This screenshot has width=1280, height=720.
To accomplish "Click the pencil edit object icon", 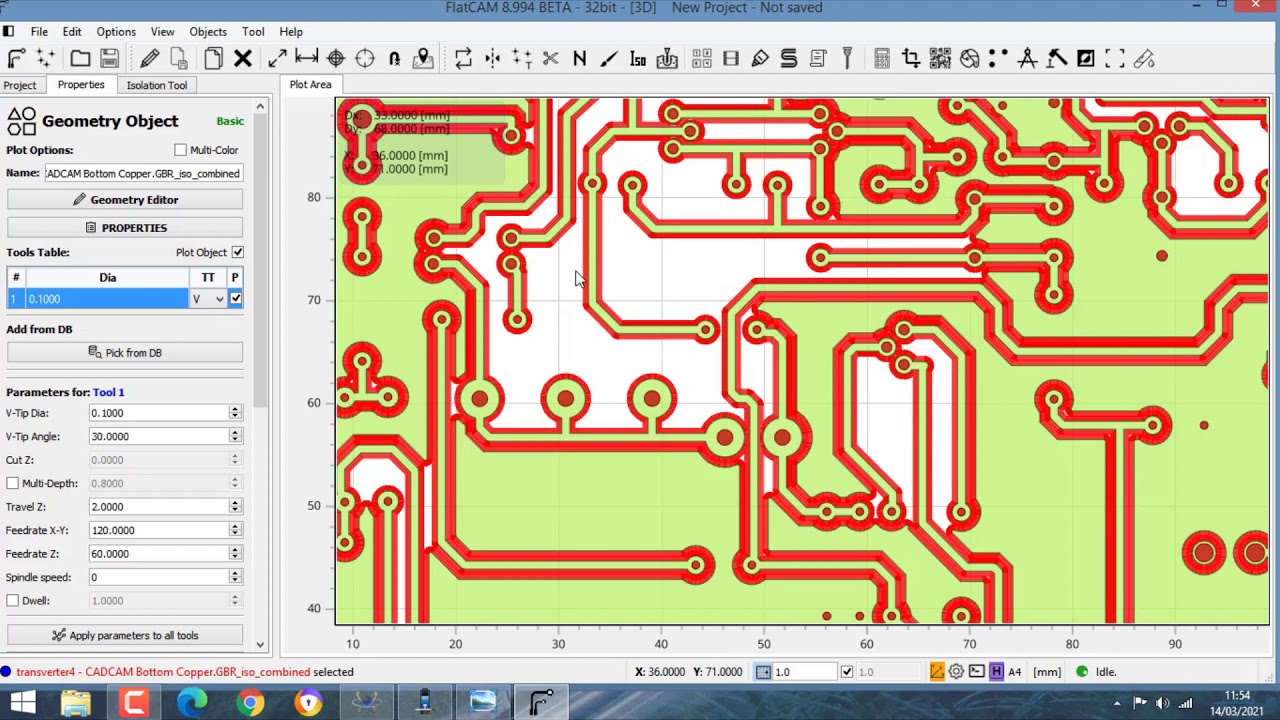I will pos(150,59).
